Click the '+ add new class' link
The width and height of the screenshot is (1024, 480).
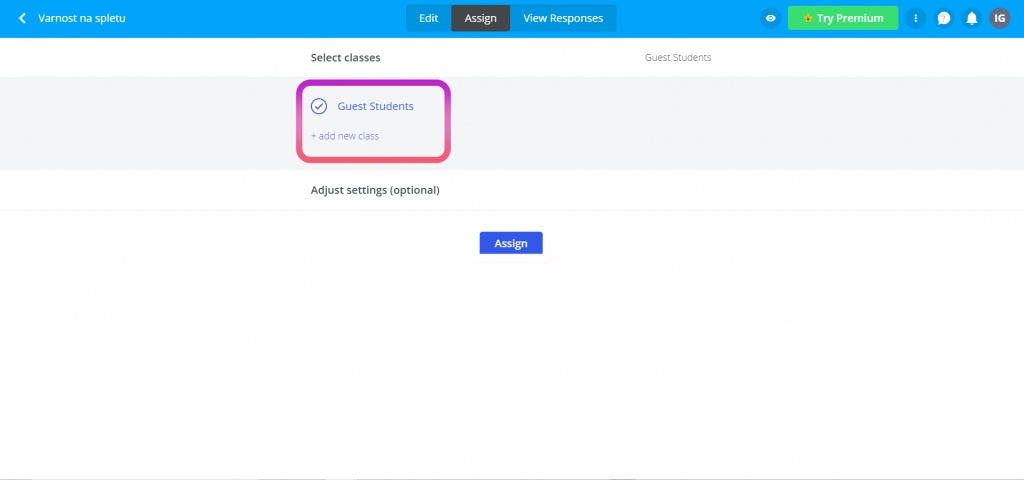345,136
